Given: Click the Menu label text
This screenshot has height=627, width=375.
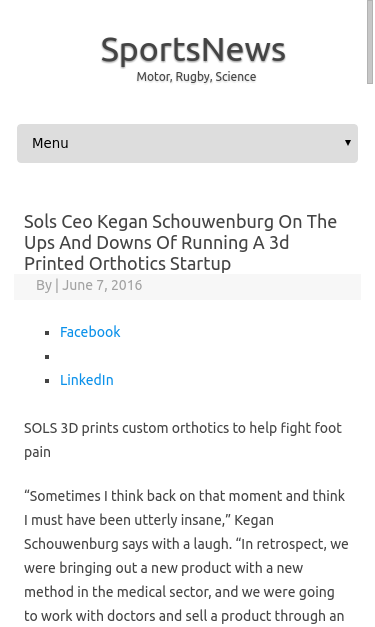Looking at the screenshot, I should point(50,143).
